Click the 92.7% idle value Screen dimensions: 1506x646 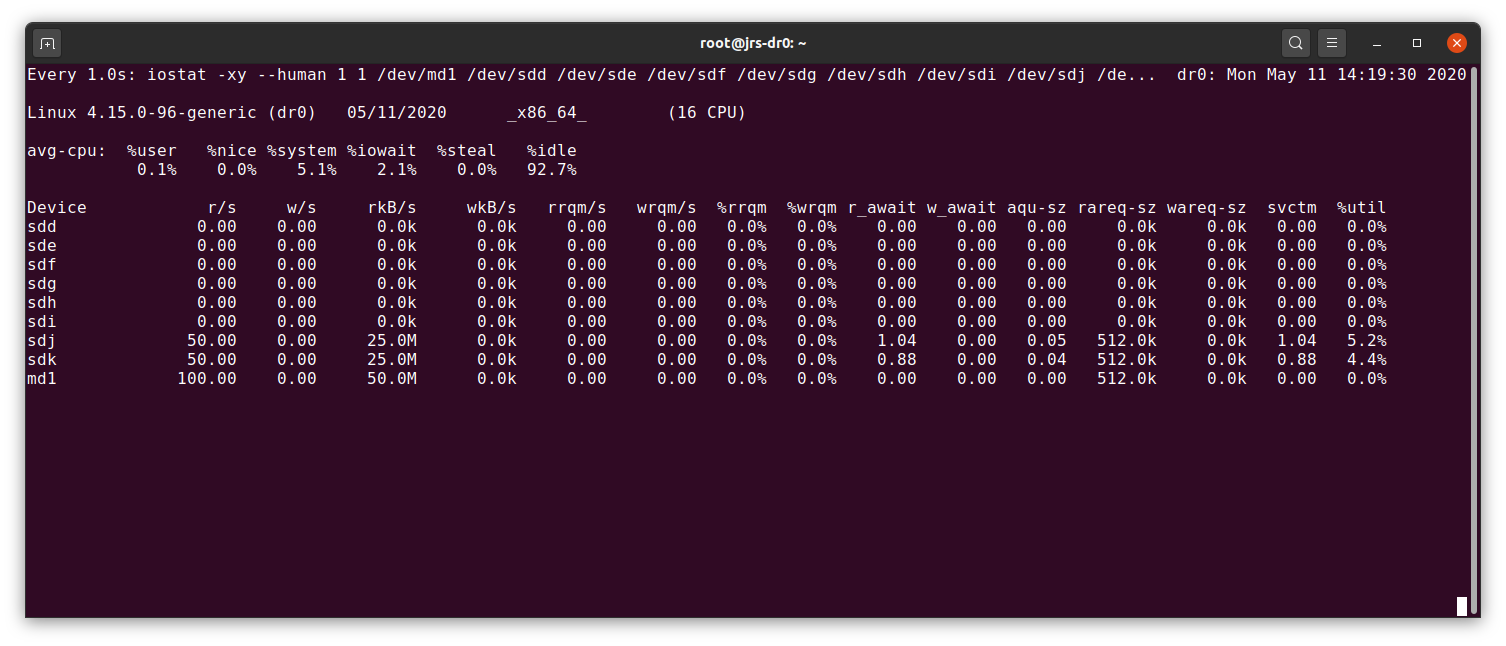(x=551, y=170)
